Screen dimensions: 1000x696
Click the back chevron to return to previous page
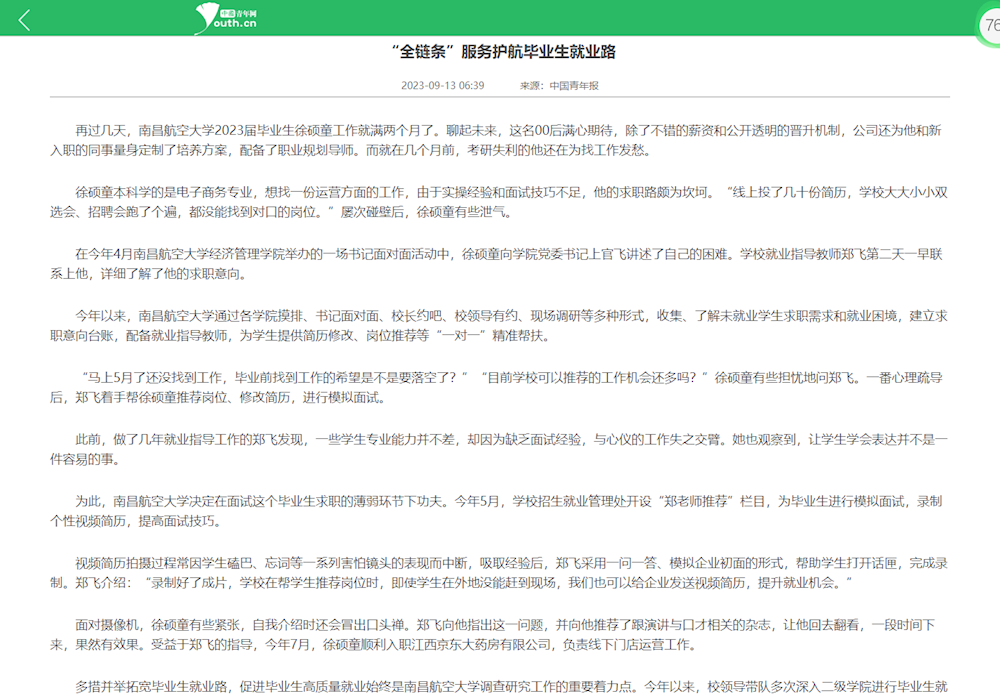tap(22, 18)
